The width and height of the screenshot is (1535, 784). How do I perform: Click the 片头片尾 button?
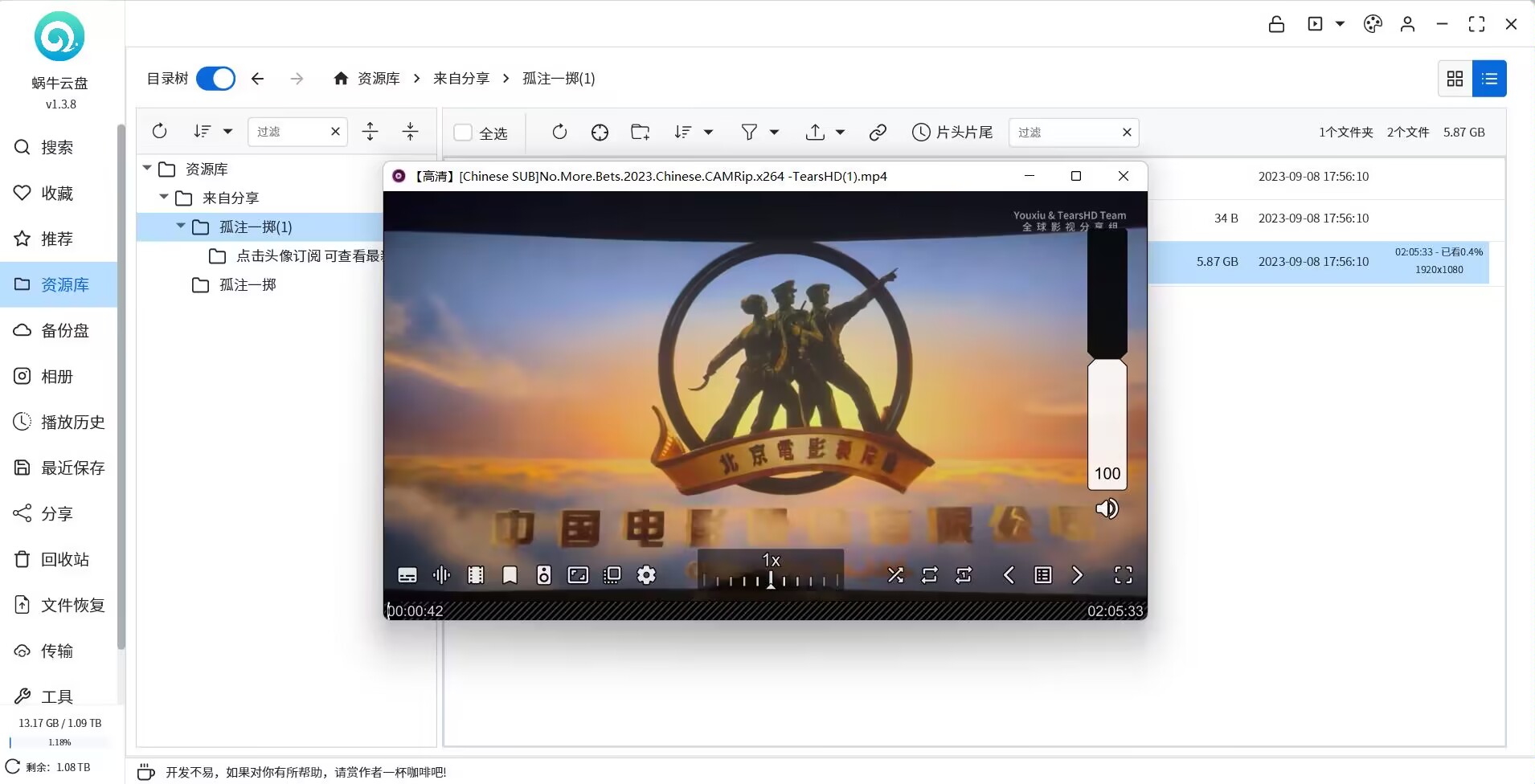pyautogui.click(x=952, y=132)
